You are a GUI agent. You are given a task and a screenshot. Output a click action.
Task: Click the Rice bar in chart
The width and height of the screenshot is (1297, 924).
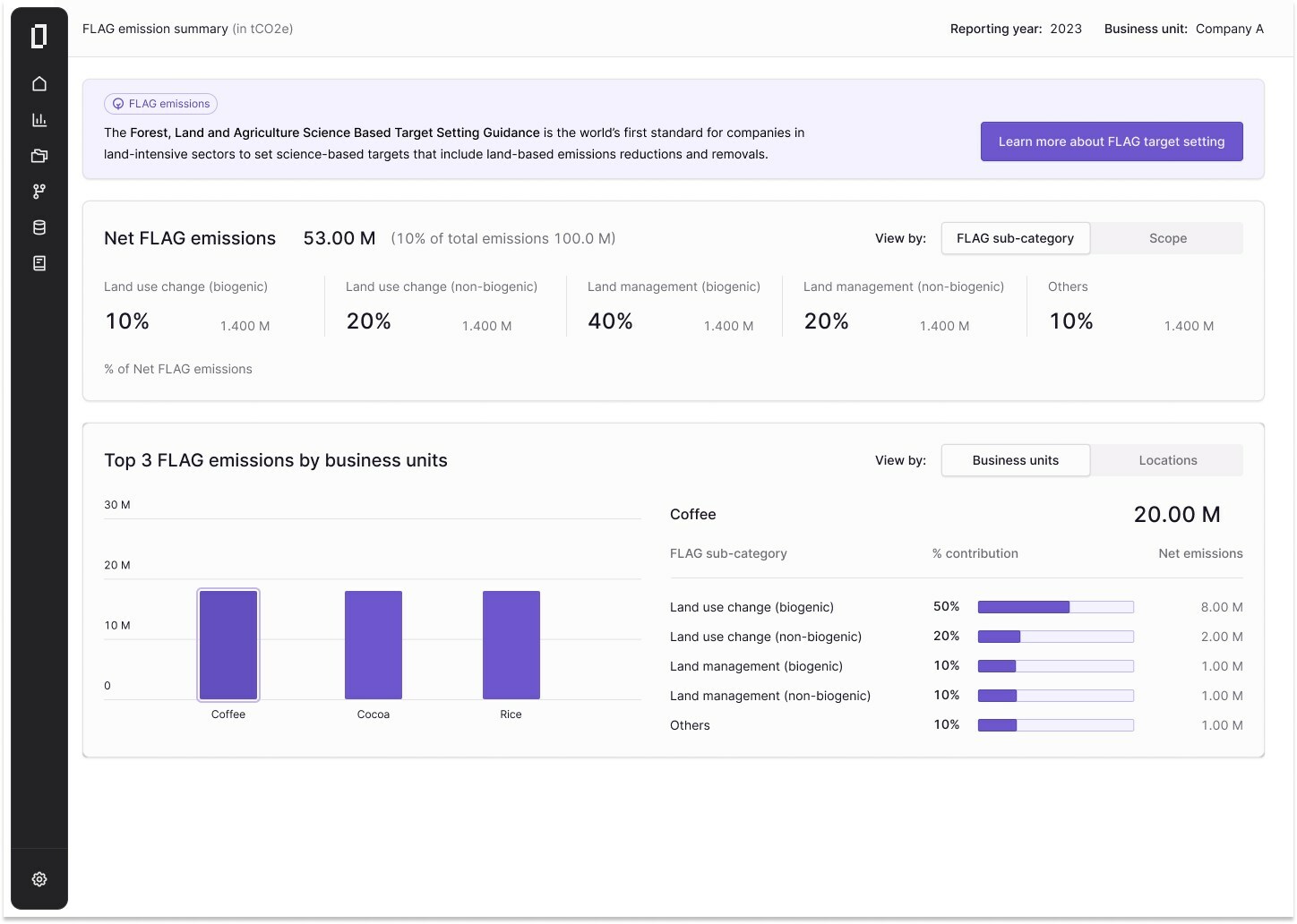tap(511, 645)
